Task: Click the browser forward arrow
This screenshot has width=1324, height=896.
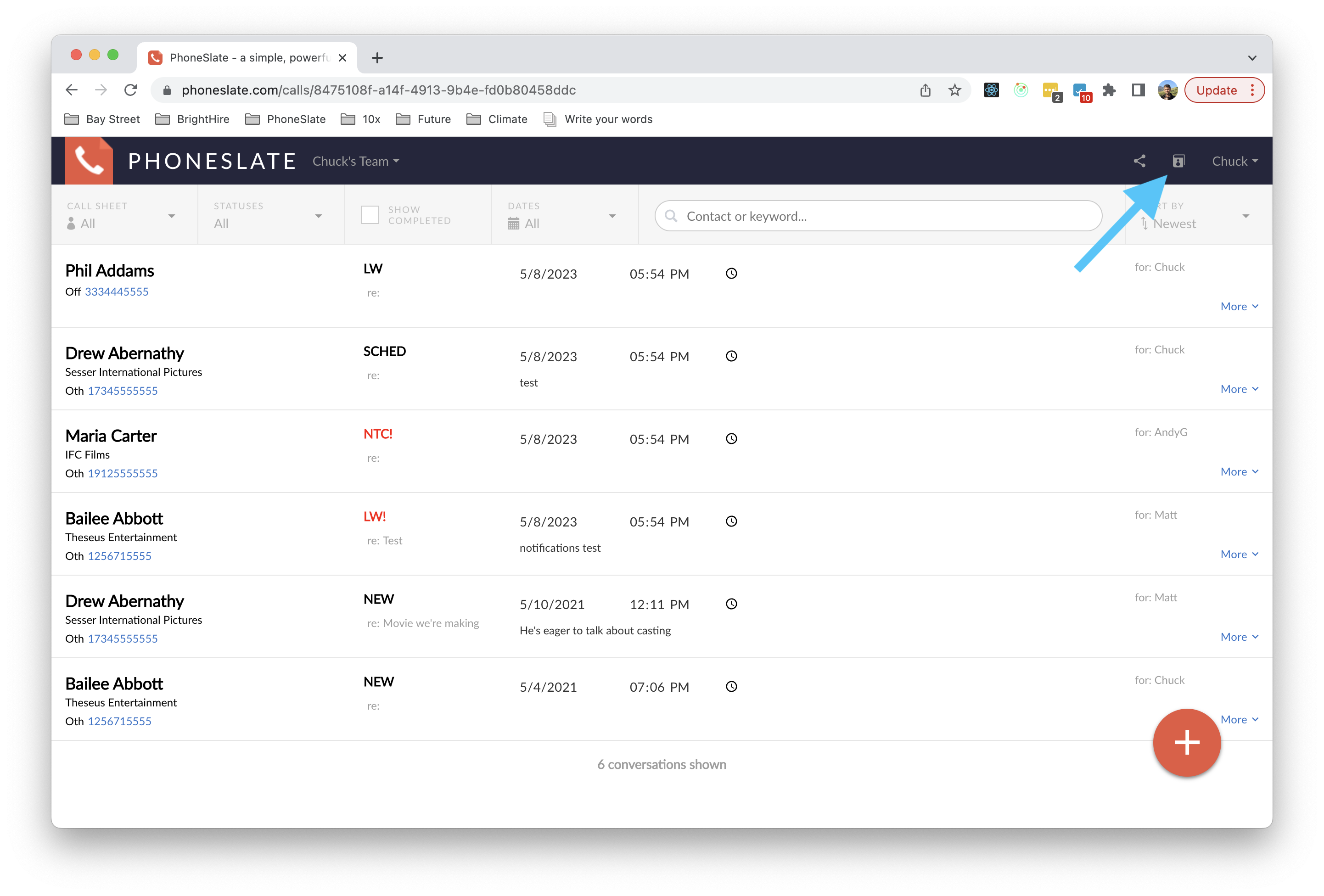Action: click(x=101, y=90)
